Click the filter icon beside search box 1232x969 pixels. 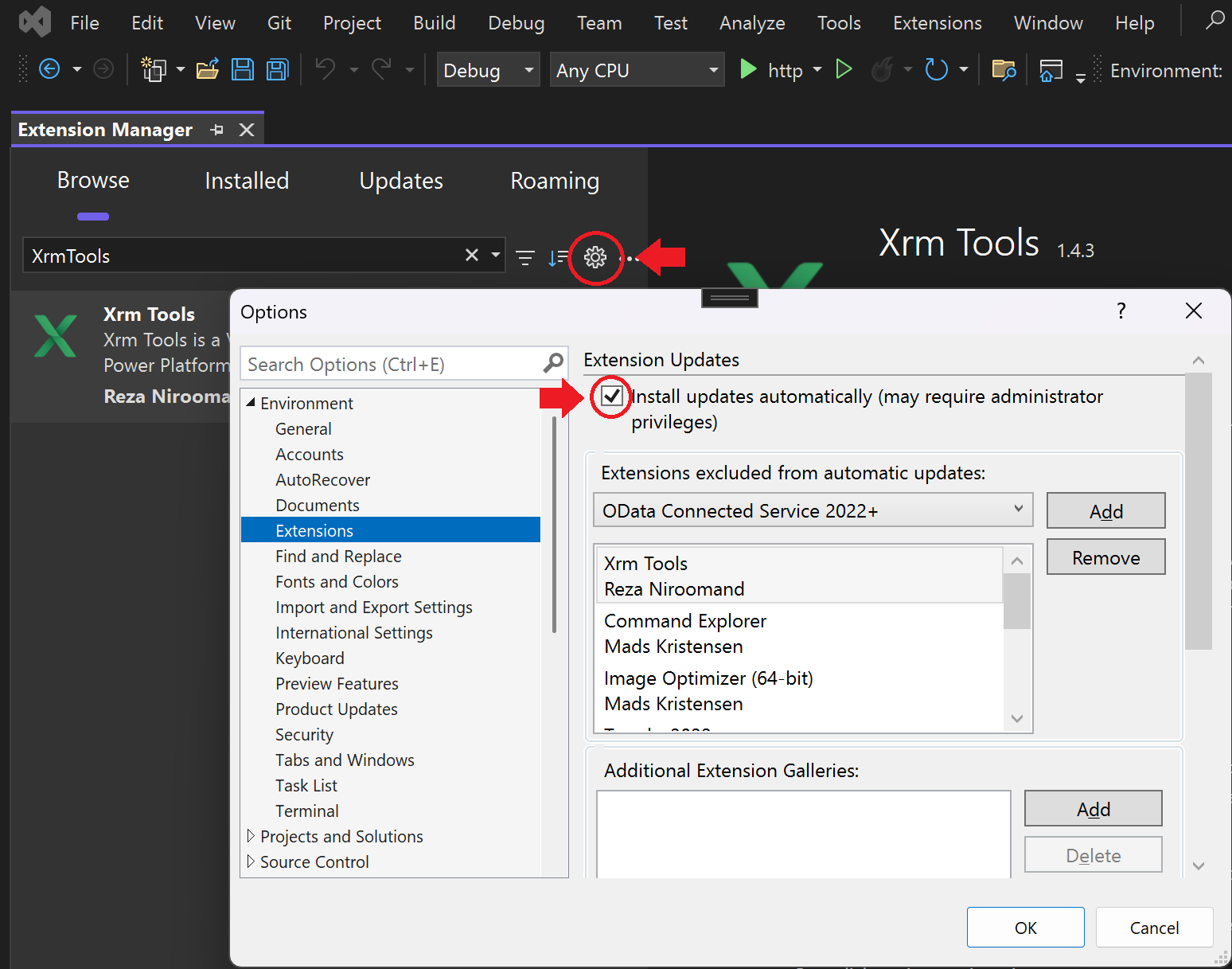(525, 257)
